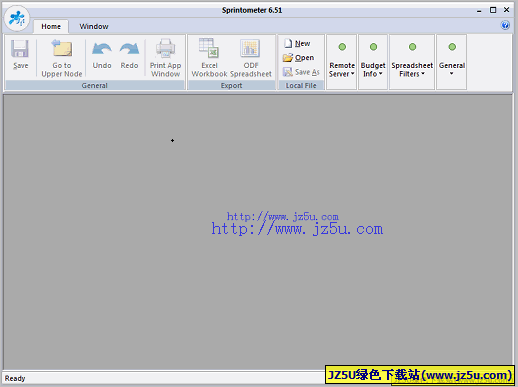Open a local file
Viewport: 518px width, 387px height.
(x=298, y=58)
